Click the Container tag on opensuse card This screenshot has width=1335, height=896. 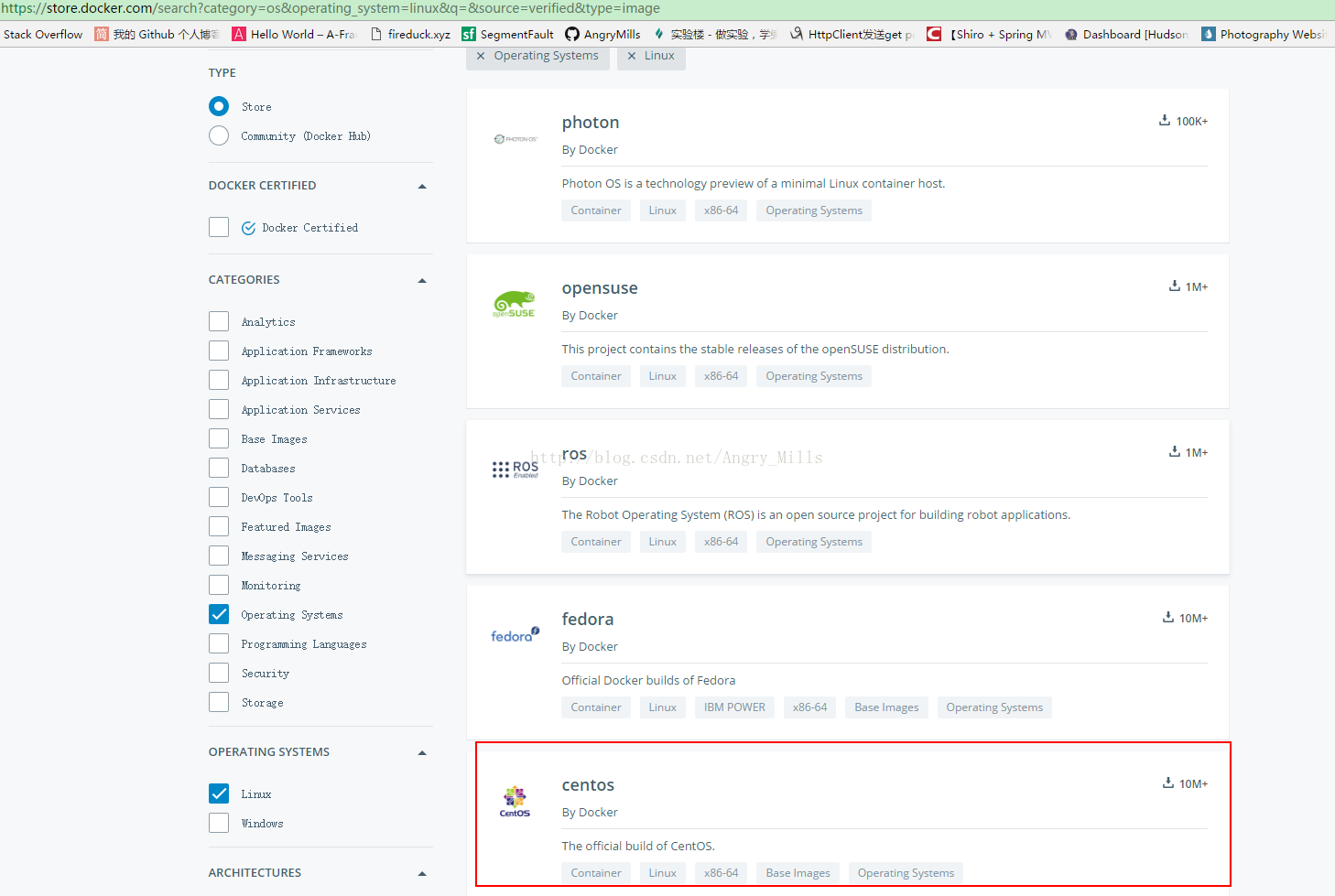(596, 376)
